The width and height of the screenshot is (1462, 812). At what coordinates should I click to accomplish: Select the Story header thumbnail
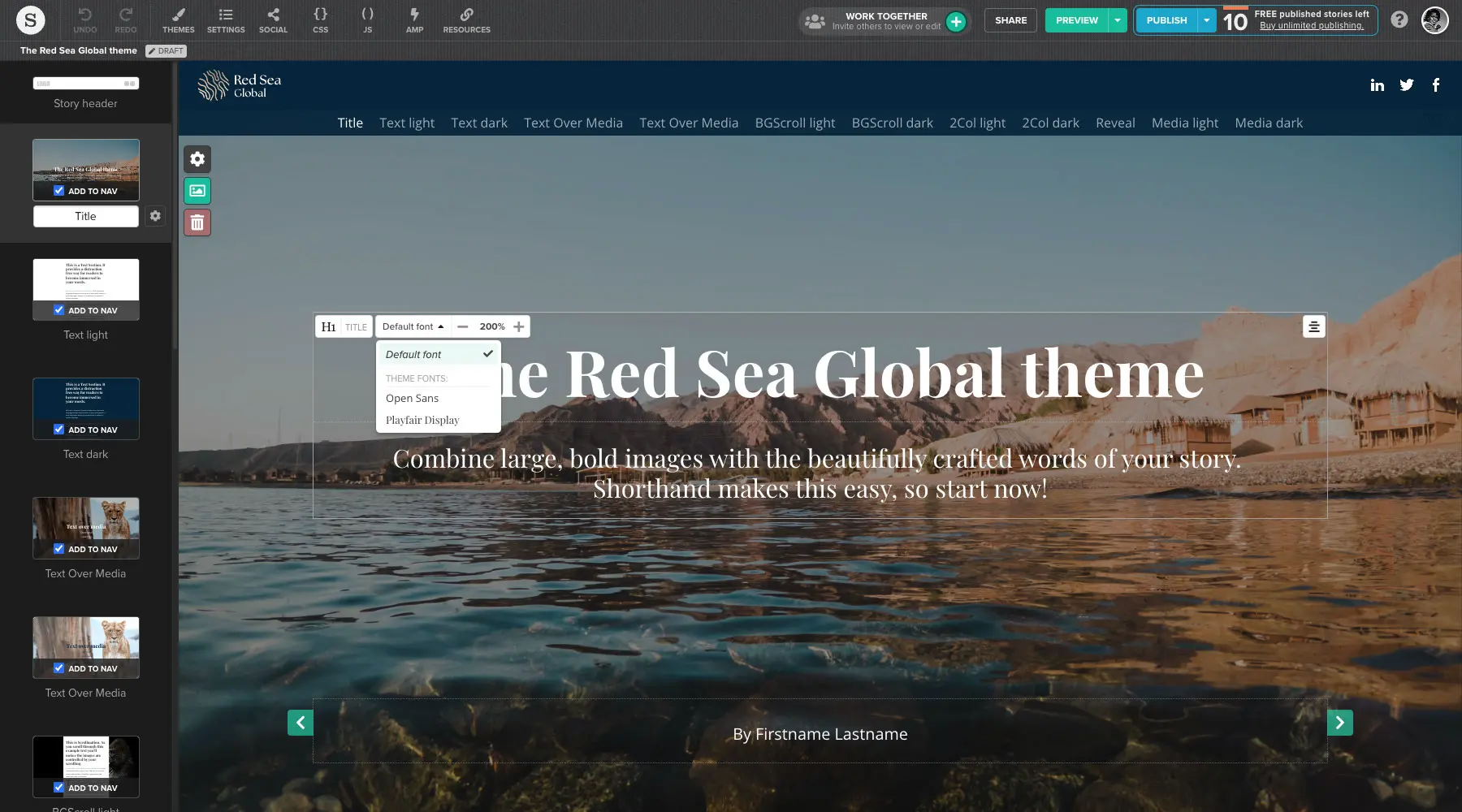coord(86,84)
